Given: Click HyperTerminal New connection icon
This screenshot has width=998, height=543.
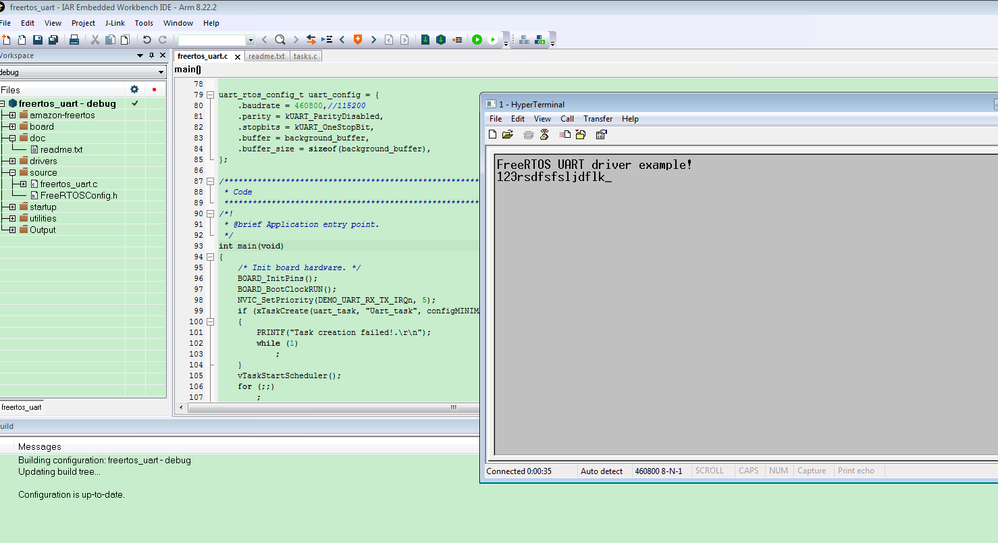Looking at the screenshot, I should 492,134.
